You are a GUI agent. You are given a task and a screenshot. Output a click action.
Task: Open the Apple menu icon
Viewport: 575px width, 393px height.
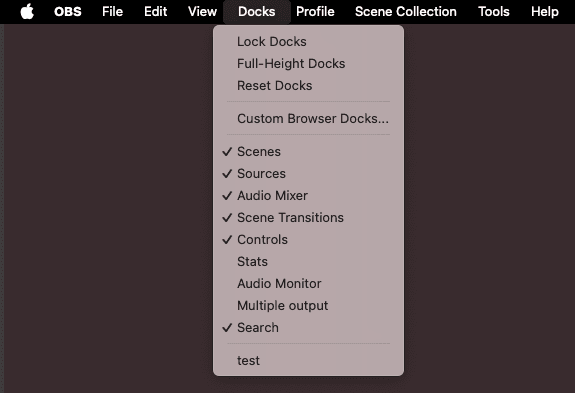point(27,11)
